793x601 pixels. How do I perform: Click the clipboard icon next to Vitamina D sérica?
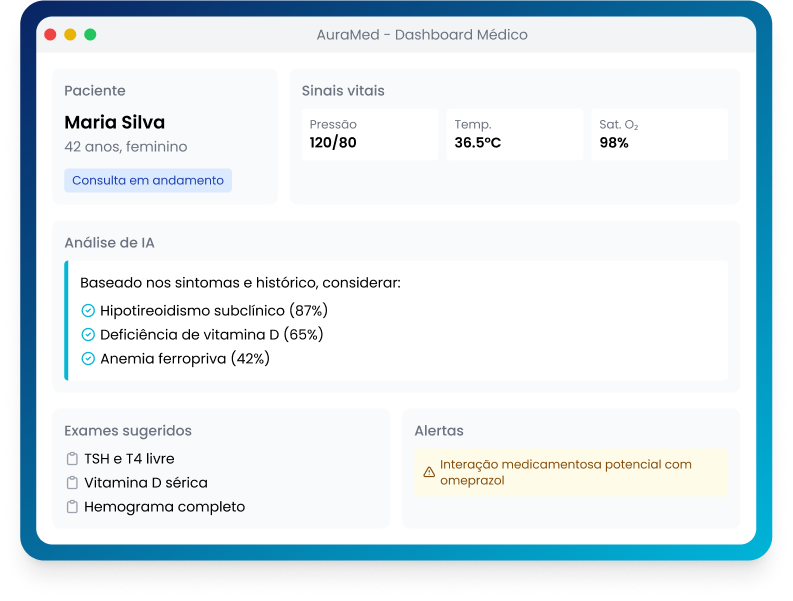[x=71, y=483]
